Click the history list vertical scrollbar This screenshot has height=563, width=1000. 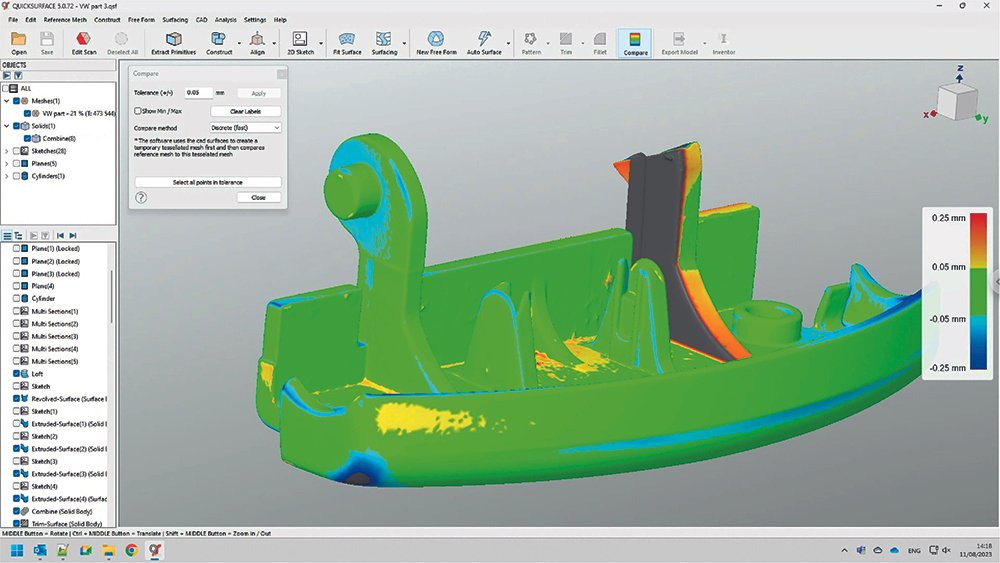[x=113, y=296]
